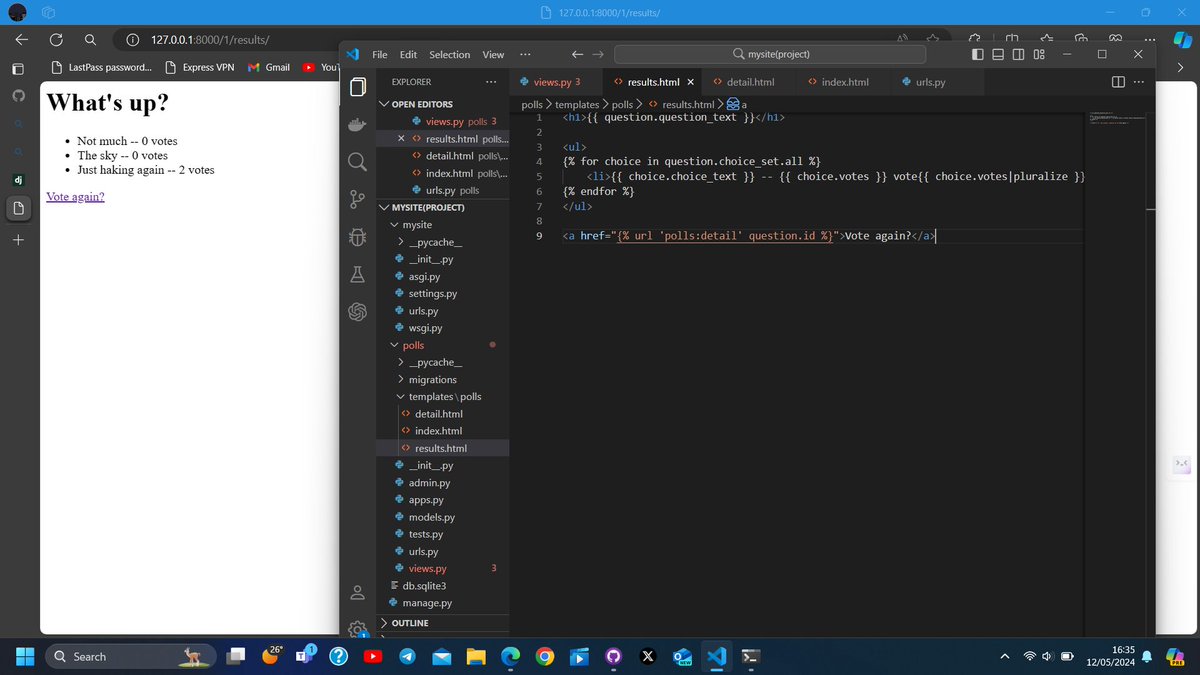This screenshot has height=675, width=1200.
Task: Launch Google Chrome from the taskbar
Action: [545, 657]
